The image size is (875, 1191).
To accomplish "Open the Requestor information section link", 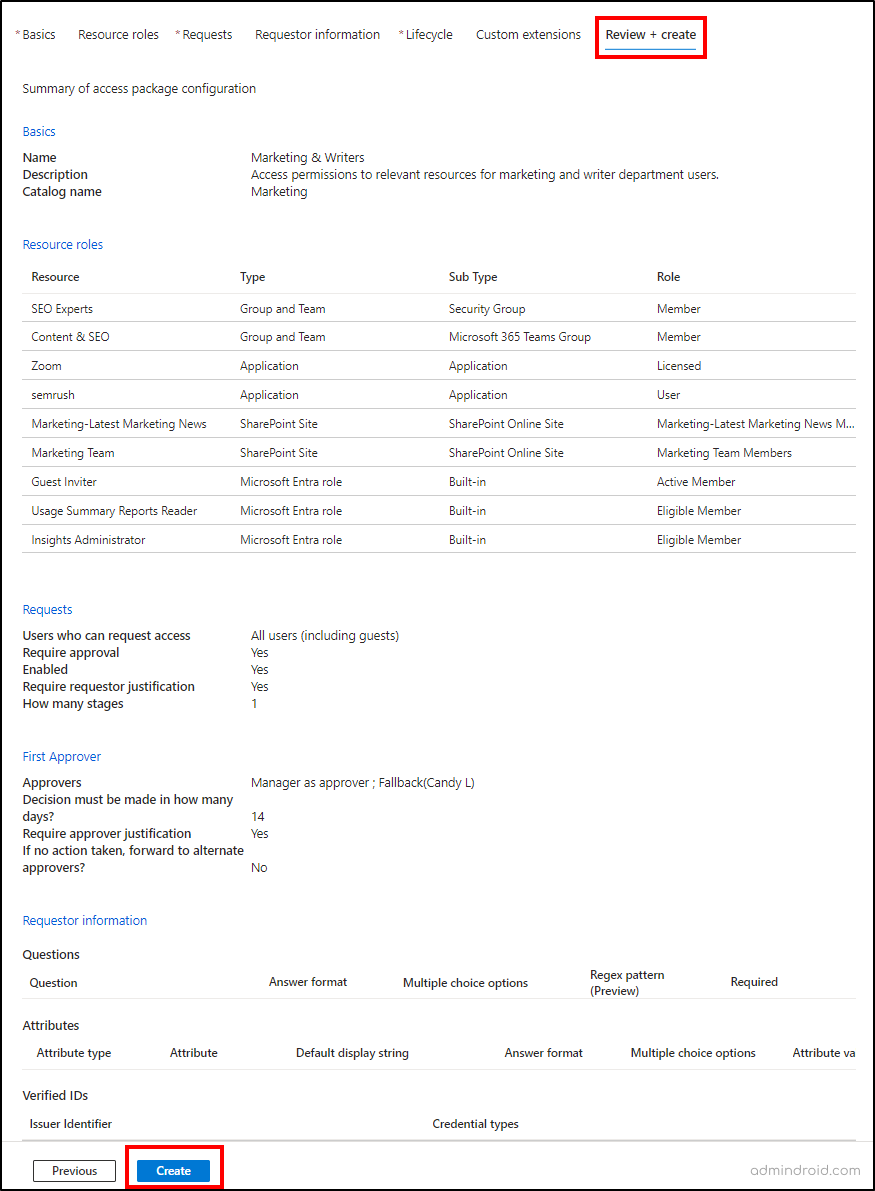I will [x=84, y=920].
